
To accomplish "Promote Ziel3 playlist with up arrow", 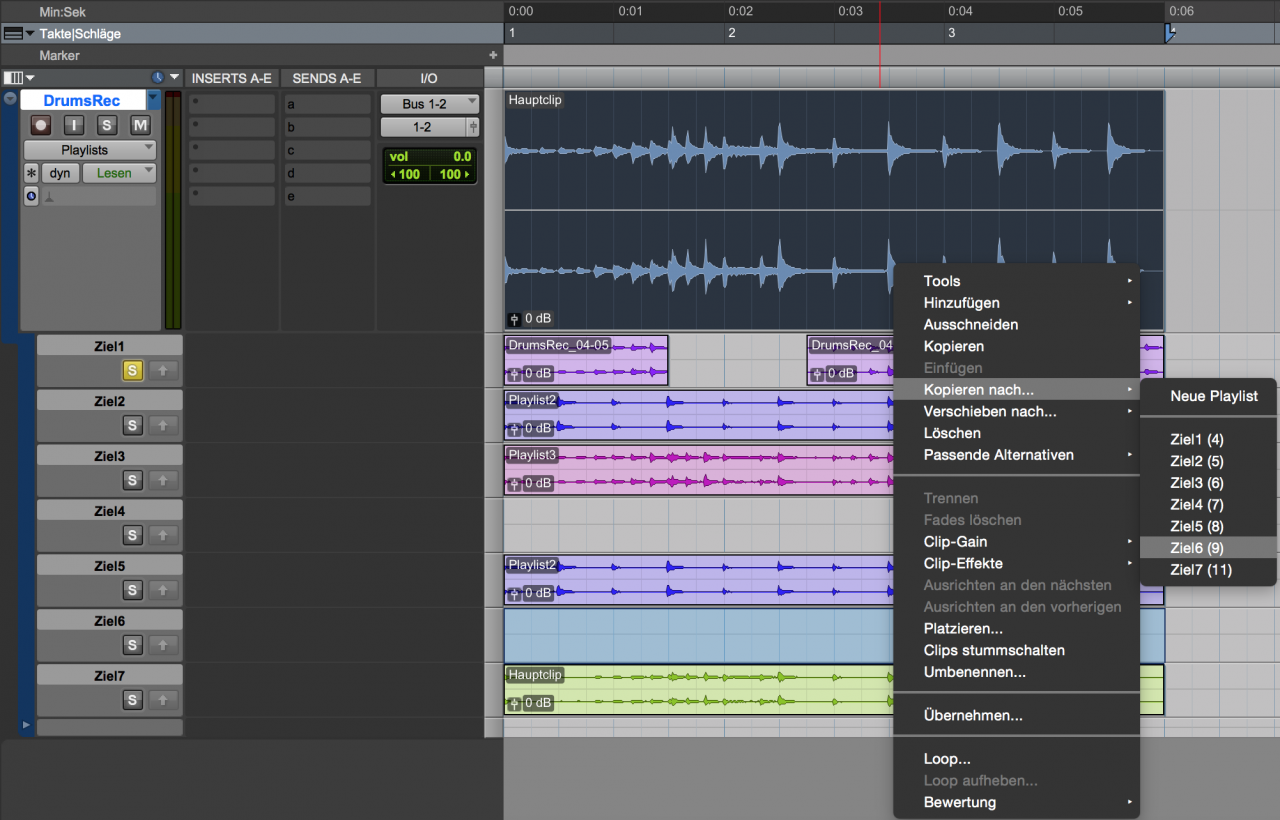I will point(164,481).
